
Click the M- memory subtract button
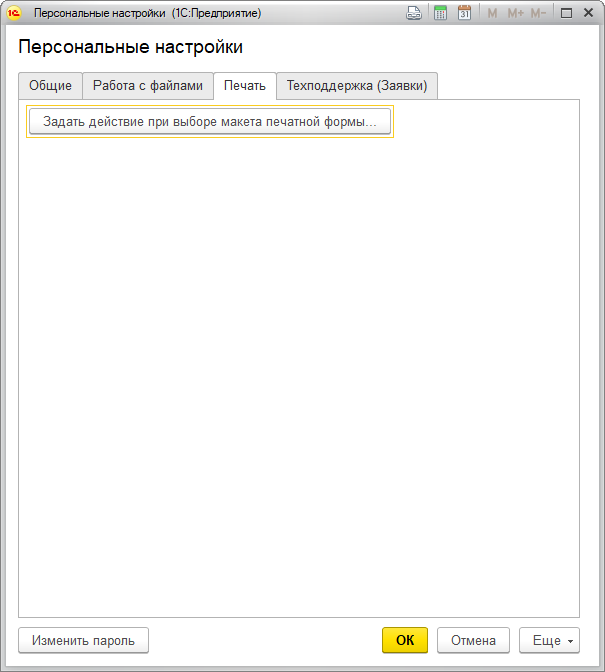[x=538, y=13]
